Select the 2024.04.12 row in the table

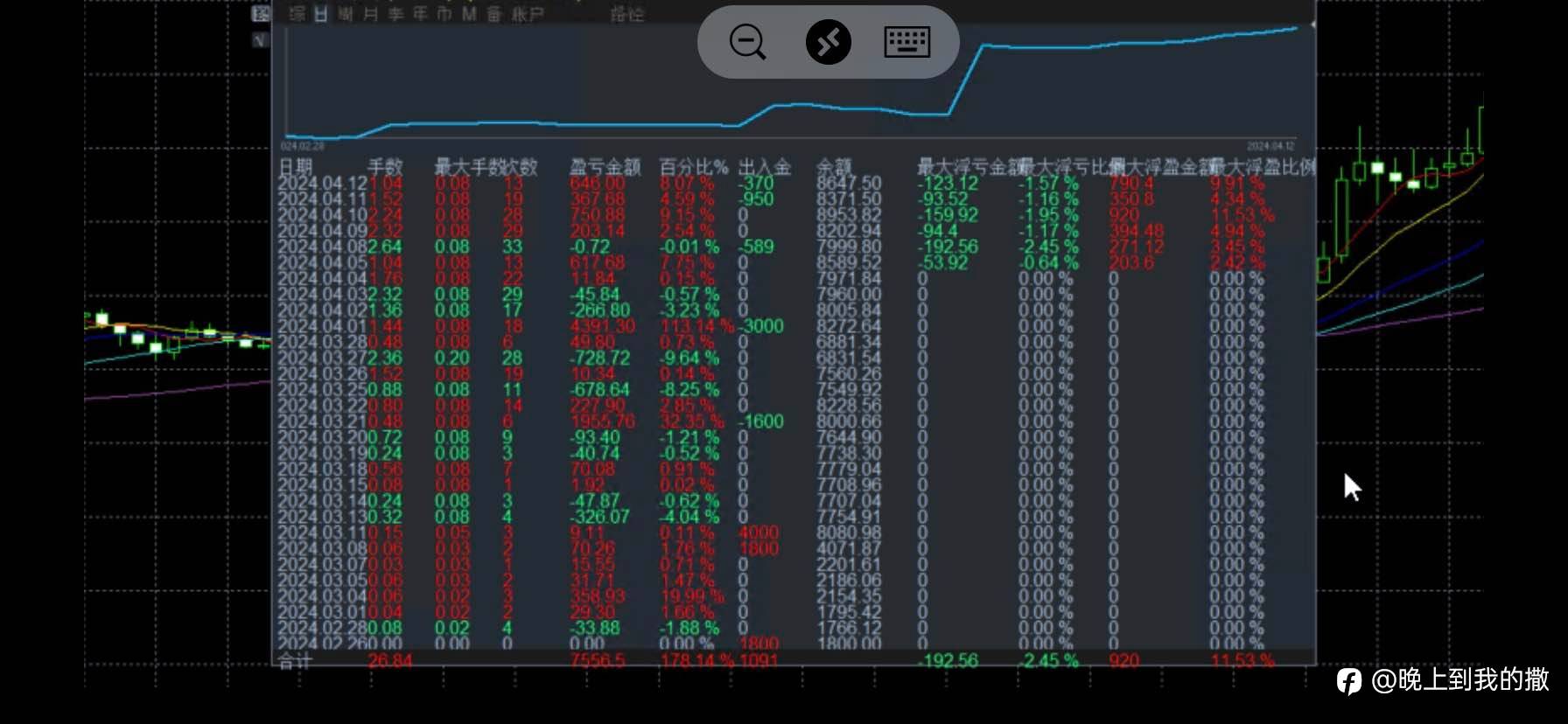[x=795, y=184]
